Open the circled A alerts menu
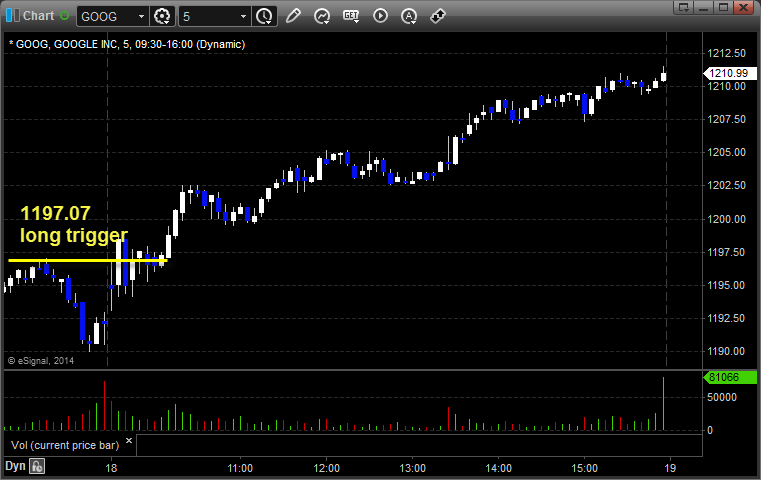 click(409, 16)
